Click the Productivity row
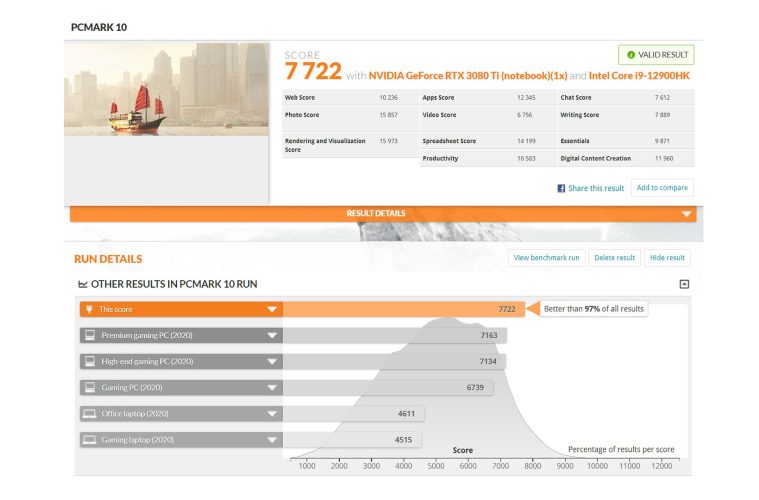 488,159
